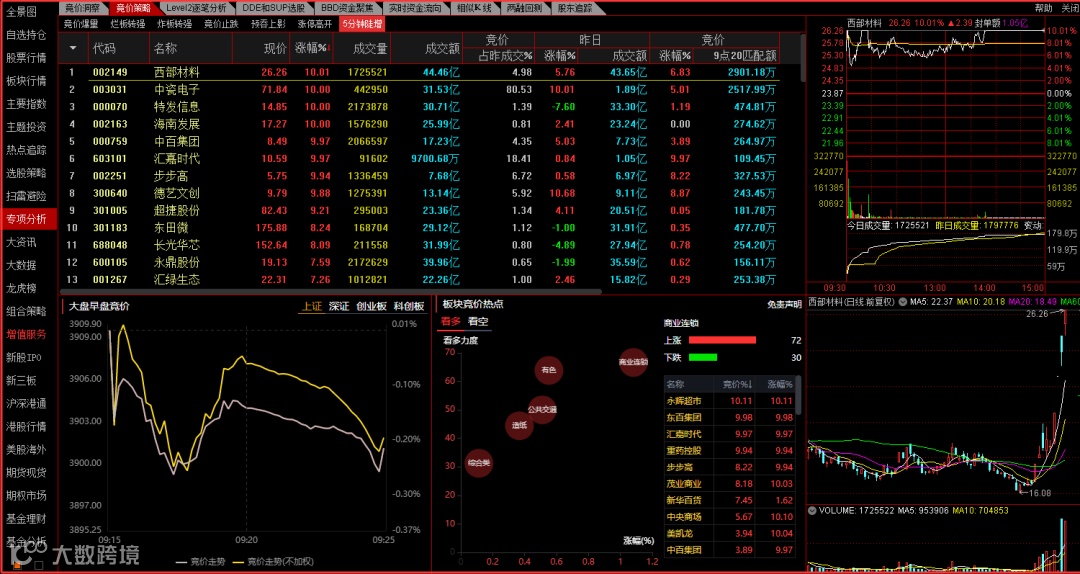Screen dimensions: 1080x574
Task: Switch to the Level2逐笔分析 tab
Action: pos(196,8)
